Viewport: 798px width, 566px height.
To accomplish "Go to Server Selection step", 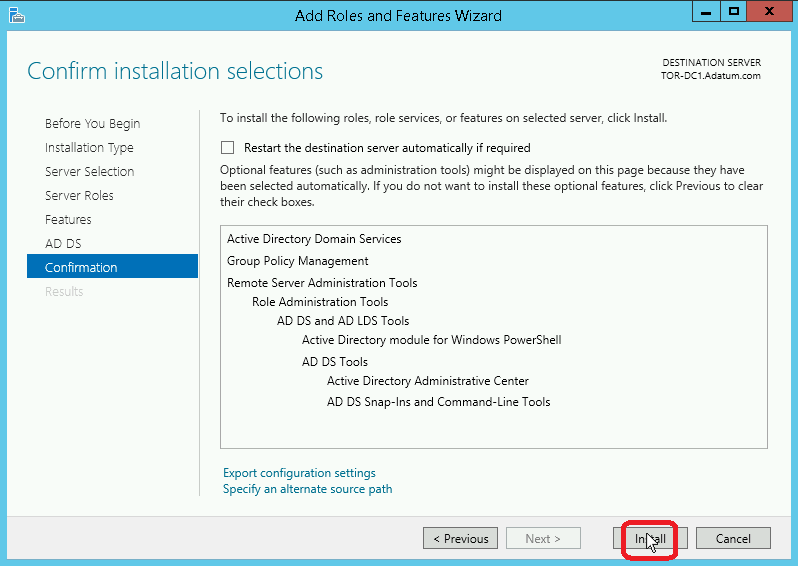I will click(90, 172).
